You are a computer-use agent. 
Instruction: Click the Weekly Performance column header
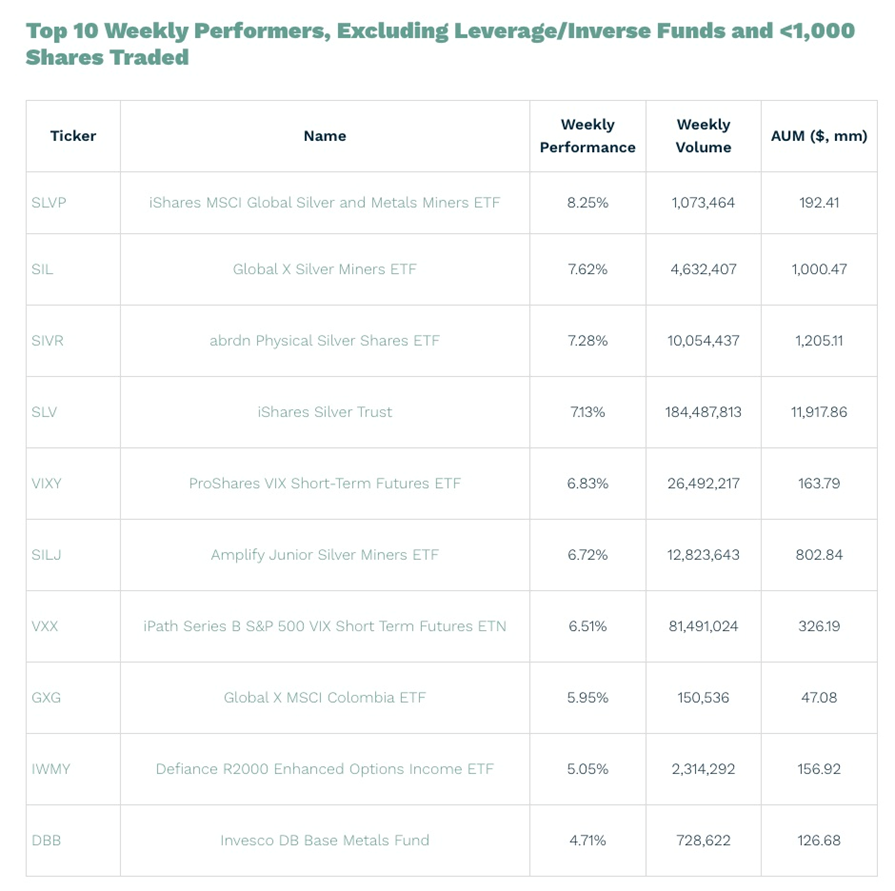(587, 136)
